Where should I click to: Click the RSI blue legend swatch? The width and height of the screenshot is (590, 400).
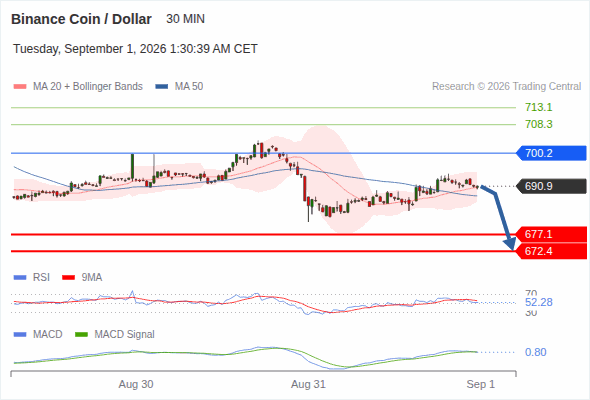tap(20, 278)
